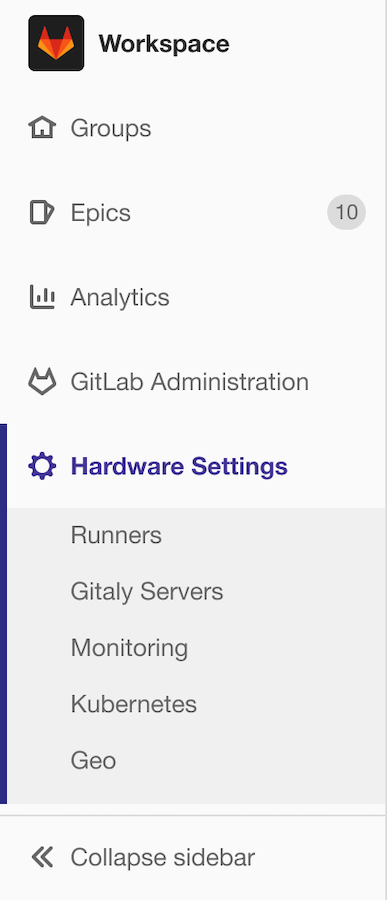
Task: Click the GitLab fox logo avatar
Action: [x=56, y=43]
